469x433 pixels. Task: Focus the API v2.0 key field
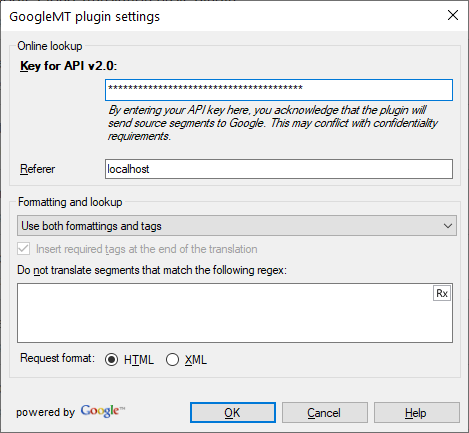(x=279, y=90)
